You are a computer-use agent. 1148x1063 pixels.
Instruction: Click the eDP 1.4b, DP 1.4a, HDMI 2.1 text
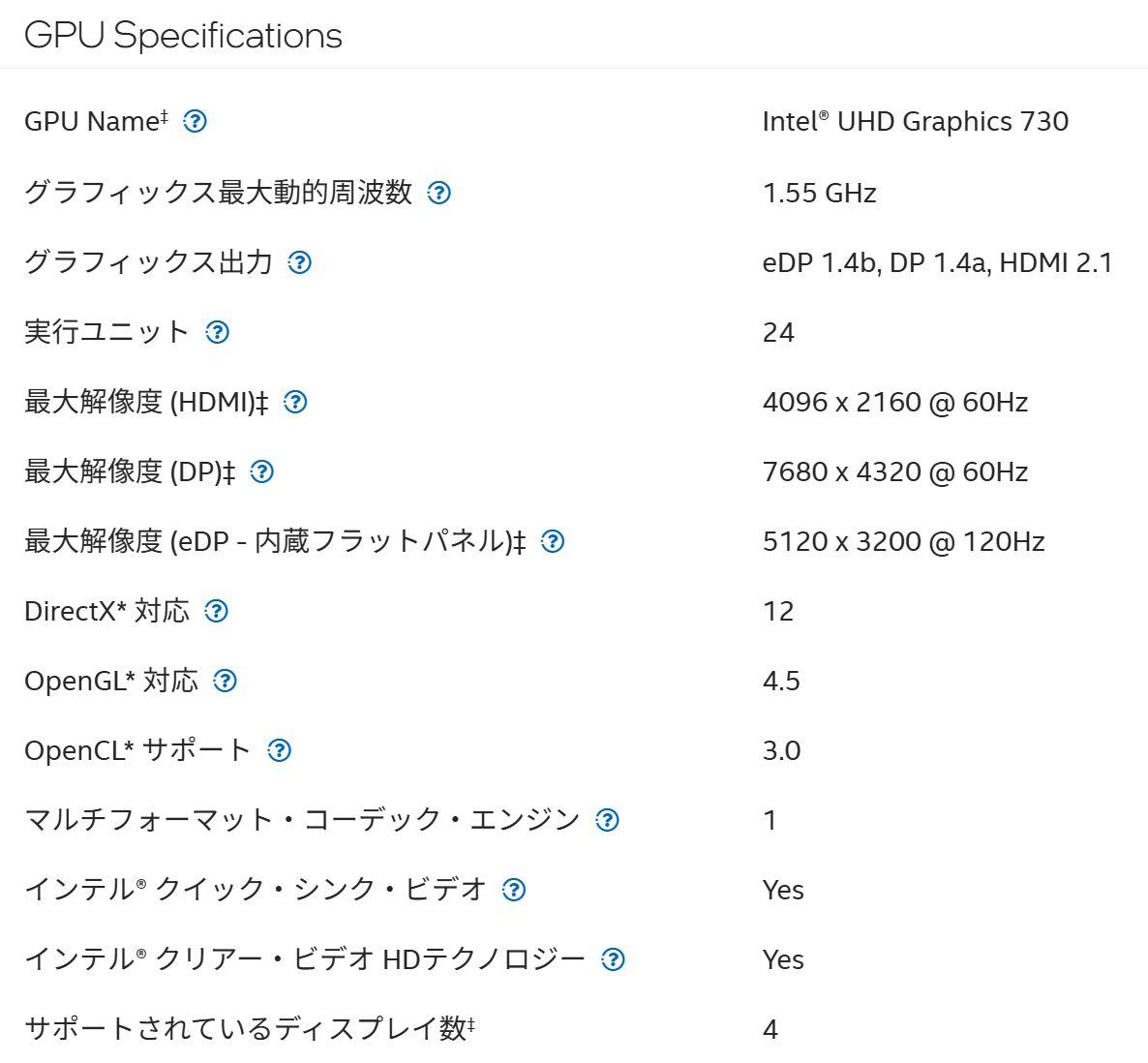click(937, 262)
